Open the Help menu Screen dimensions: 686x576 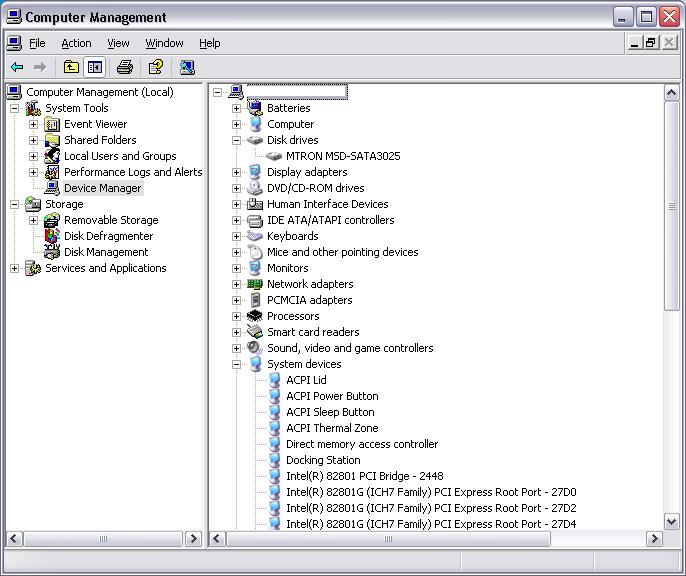pyautogui.click(x=210, y=43)
